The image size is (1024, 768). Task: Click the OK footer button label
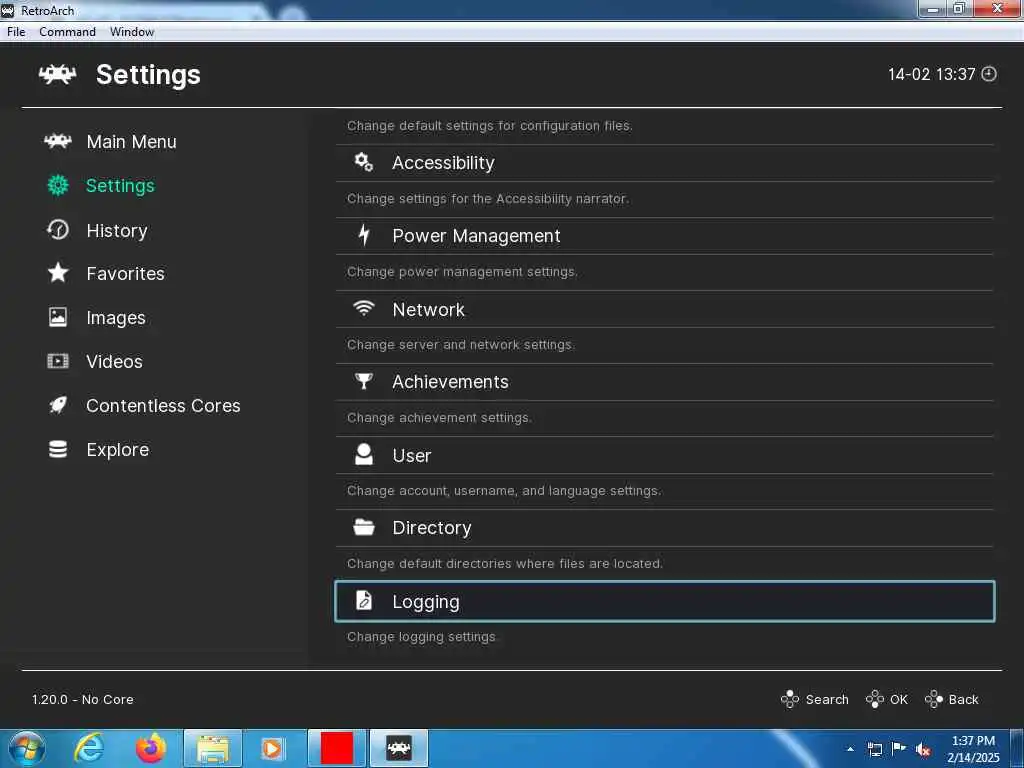tap(899, 699)
